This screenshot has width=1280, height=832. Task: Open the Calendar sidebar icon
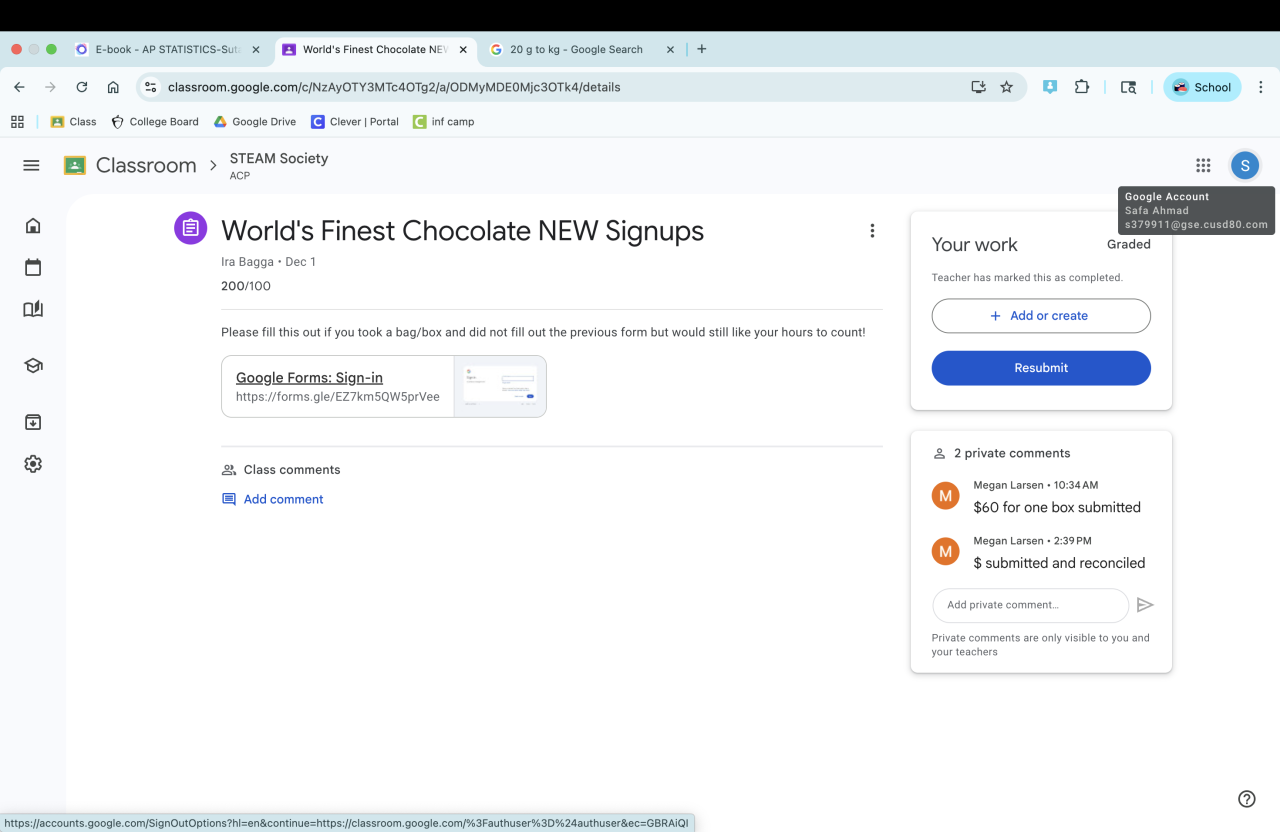point(33,267)
